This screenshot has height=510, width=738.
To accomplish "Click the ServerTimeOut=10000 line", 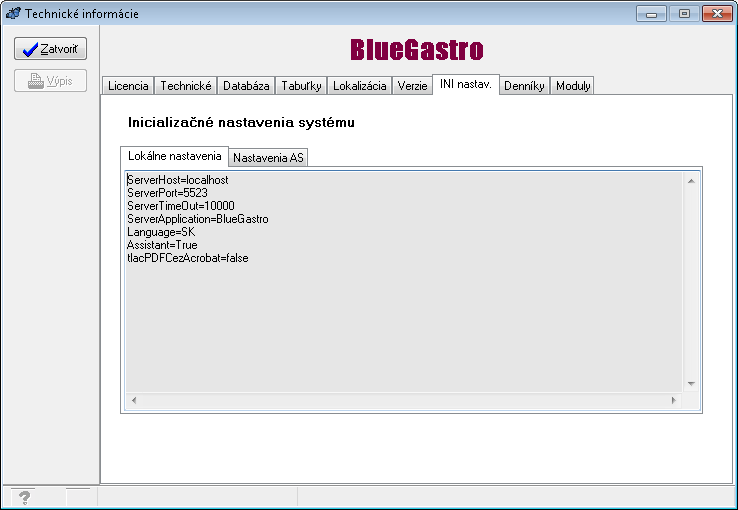I will tap(181, 206).
